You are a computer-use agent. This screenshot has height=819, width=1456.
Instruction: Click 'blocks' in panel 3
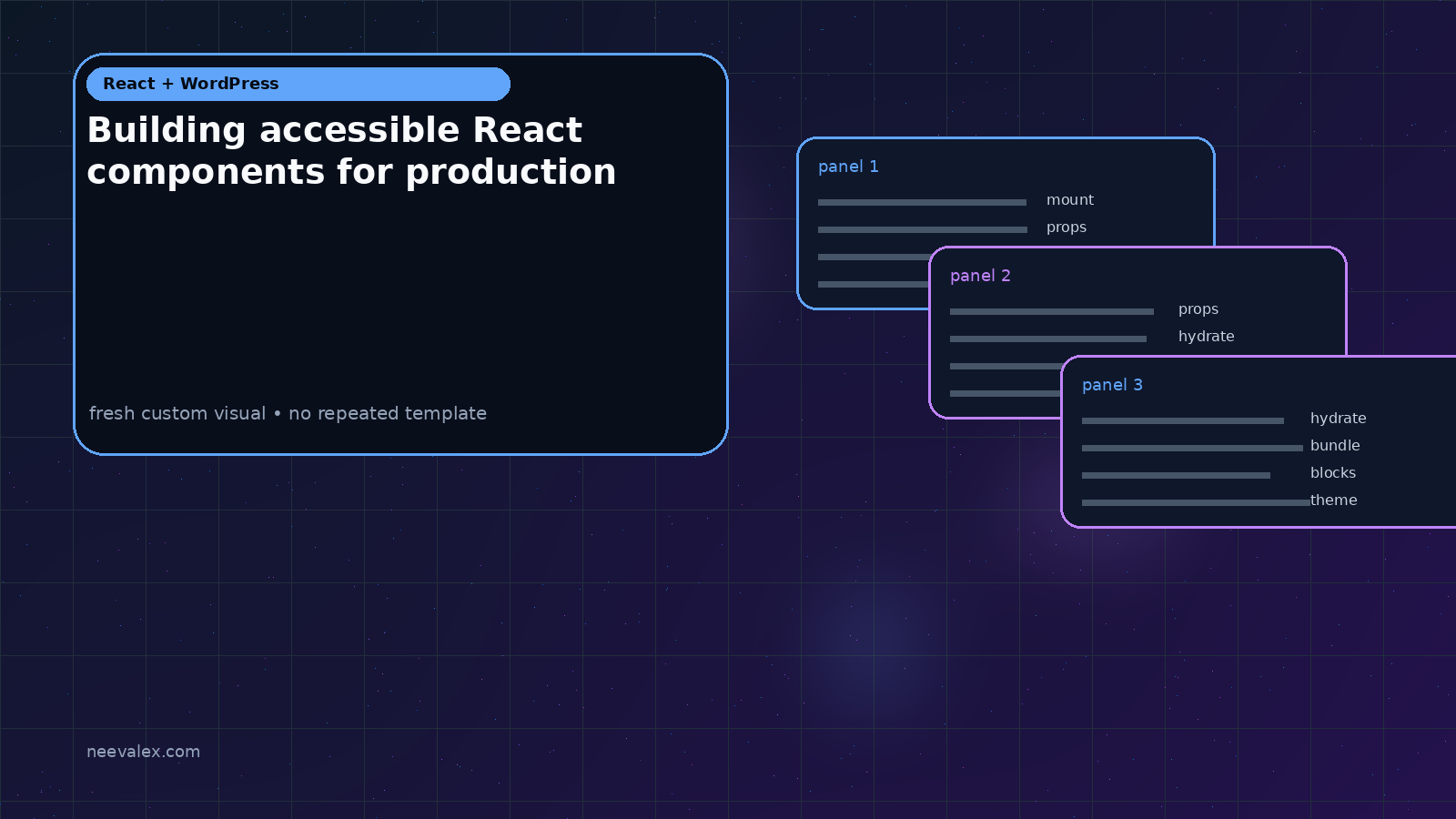tap(1333, 473)
